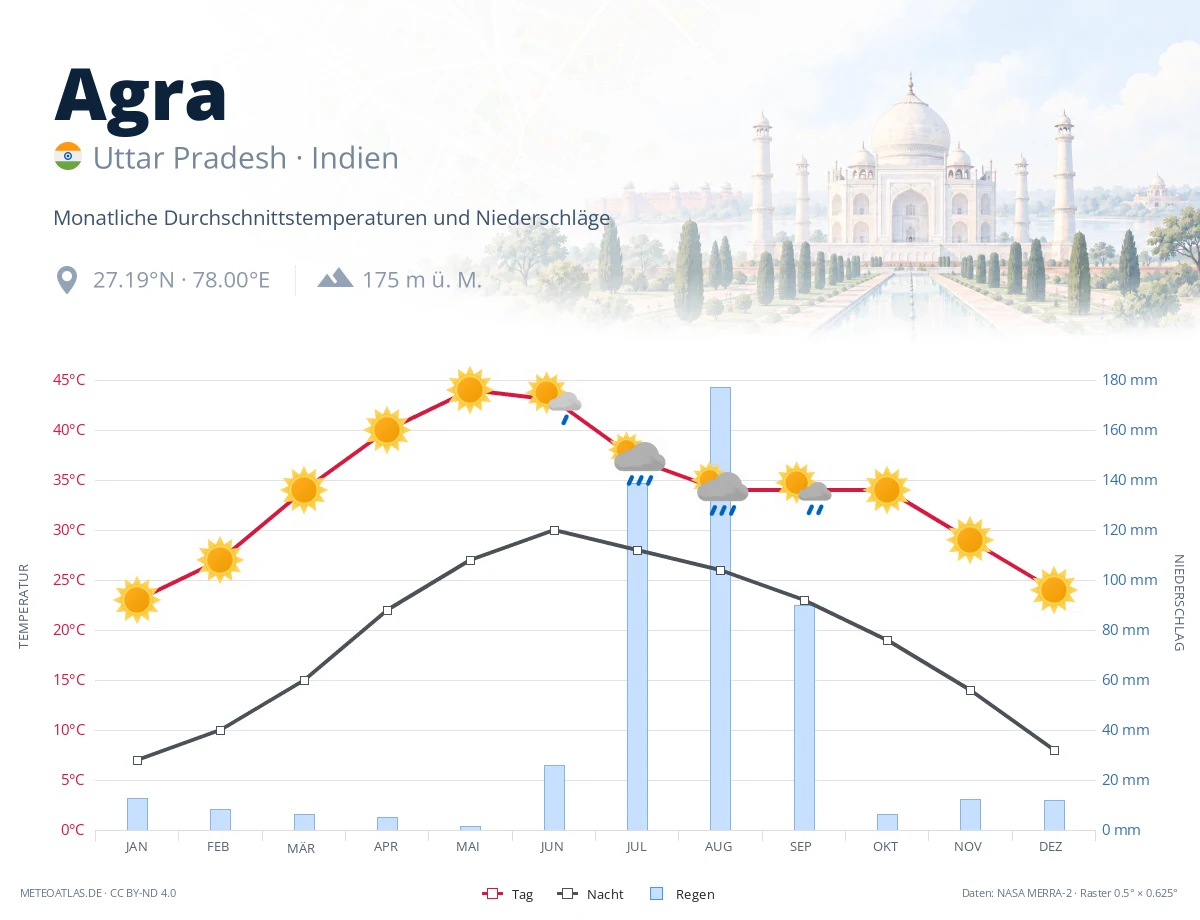Select the December sun icon
Screen dimensions: 1200x920
1054,590
